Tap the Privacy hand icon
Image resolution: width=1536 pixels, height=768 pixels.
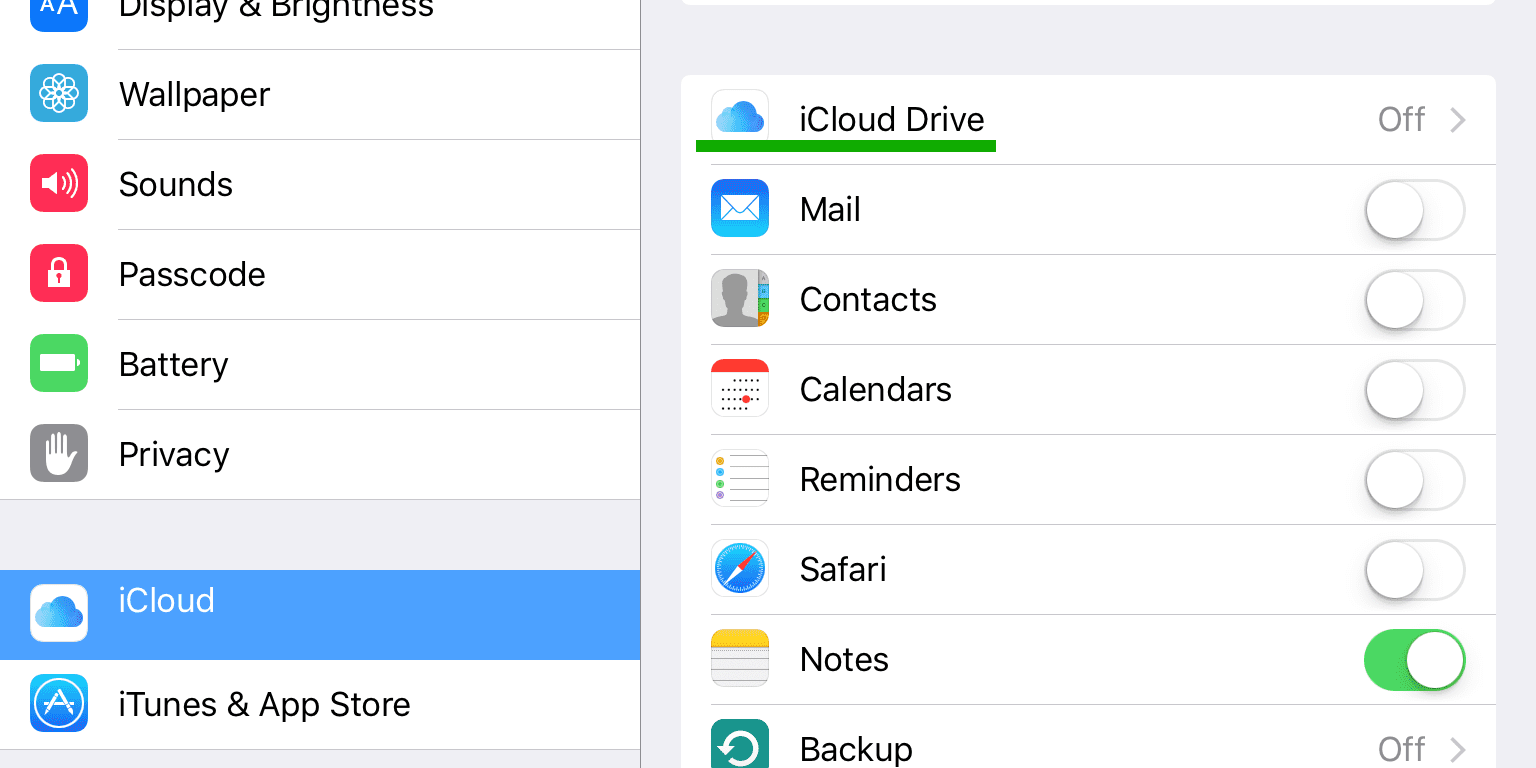point(59,453)
